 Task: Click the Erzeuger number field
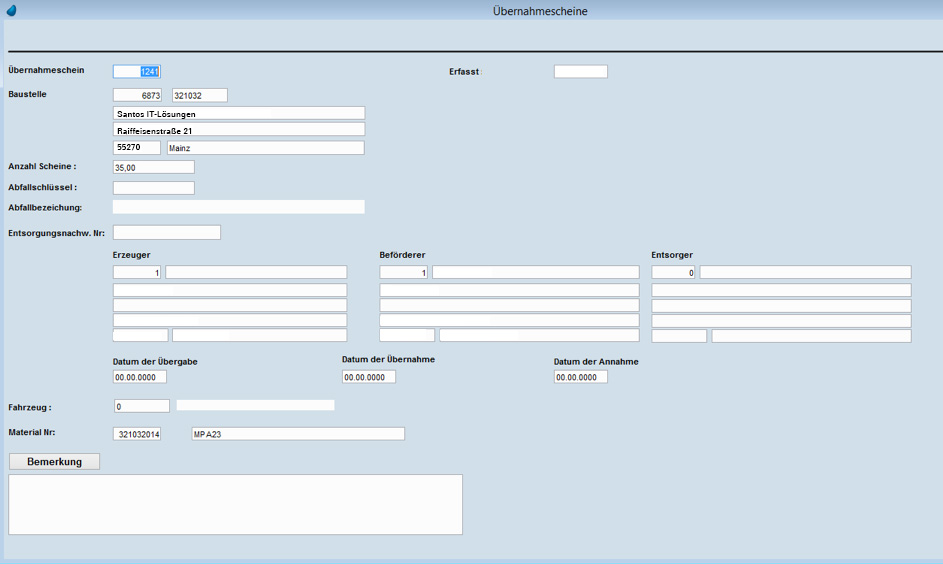click(137, 272)
